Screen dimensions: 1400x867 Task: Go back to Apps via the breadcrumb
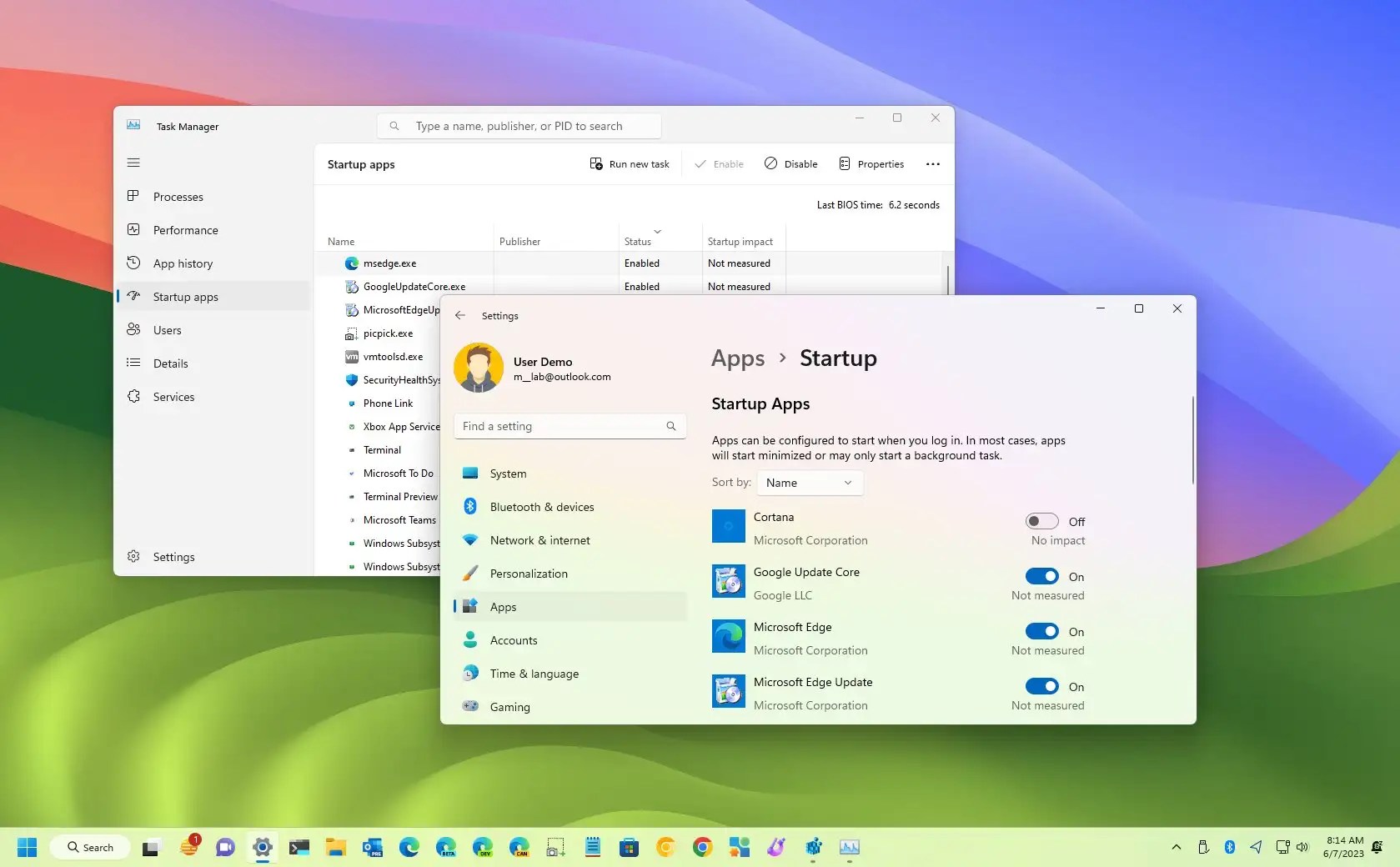(737, 358)
